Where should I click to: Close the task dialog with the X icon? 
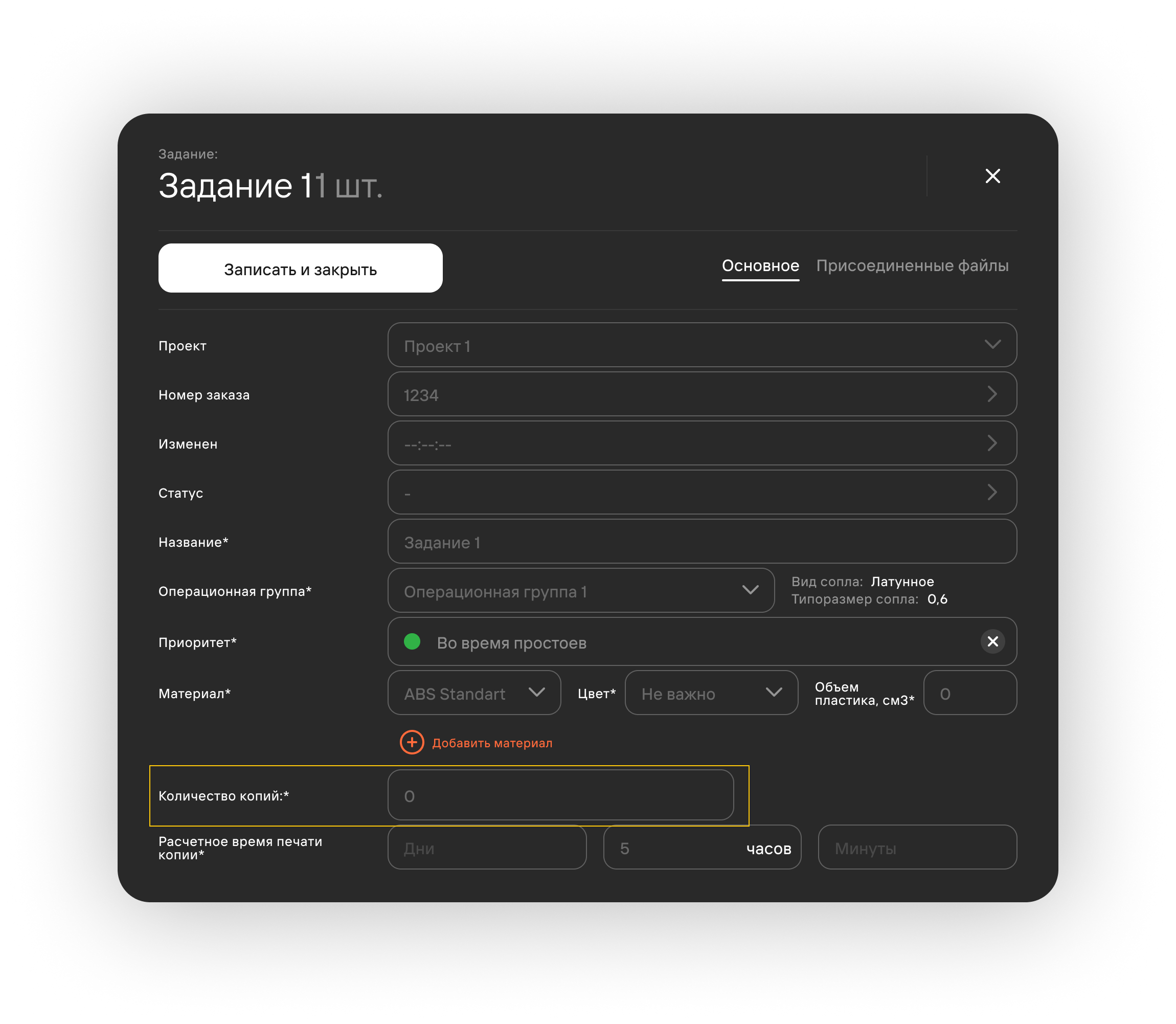coord(992,176)
